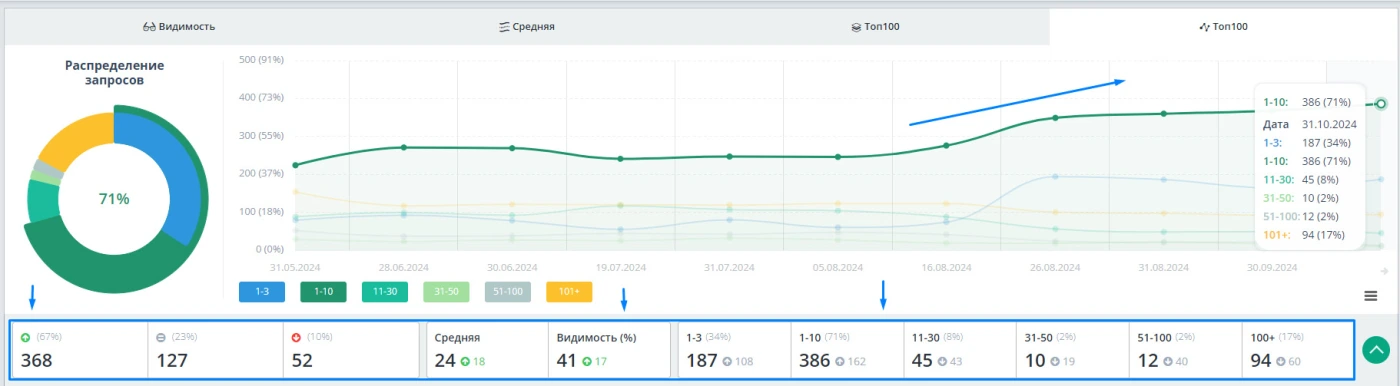This screenshot has height=386, width=1400.
Task: Click the 500 (91%) y-axis label
Action: 261,59
